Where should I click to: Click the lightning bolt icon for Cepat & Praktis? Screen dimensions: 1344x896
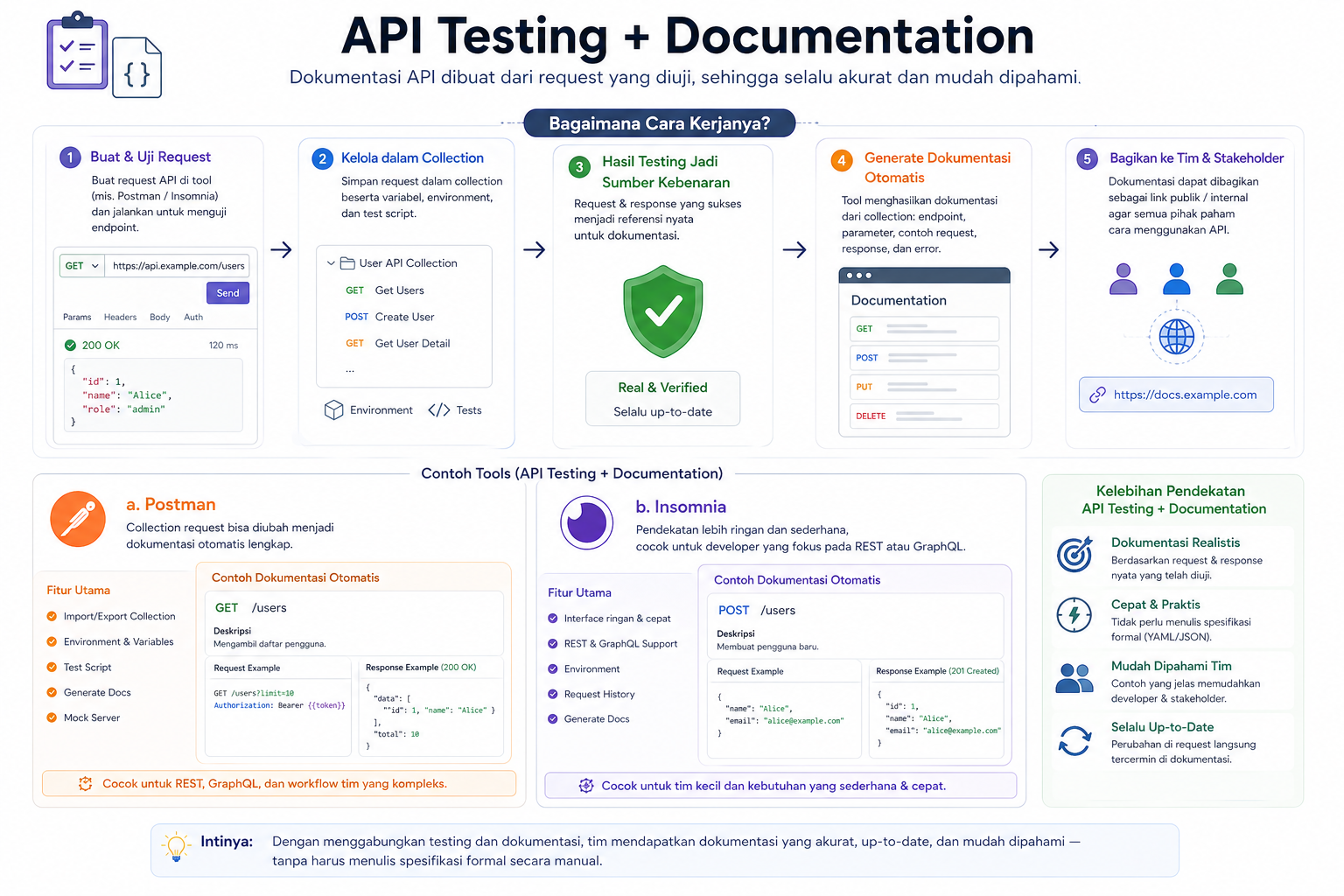click(x=1074, y=615)
